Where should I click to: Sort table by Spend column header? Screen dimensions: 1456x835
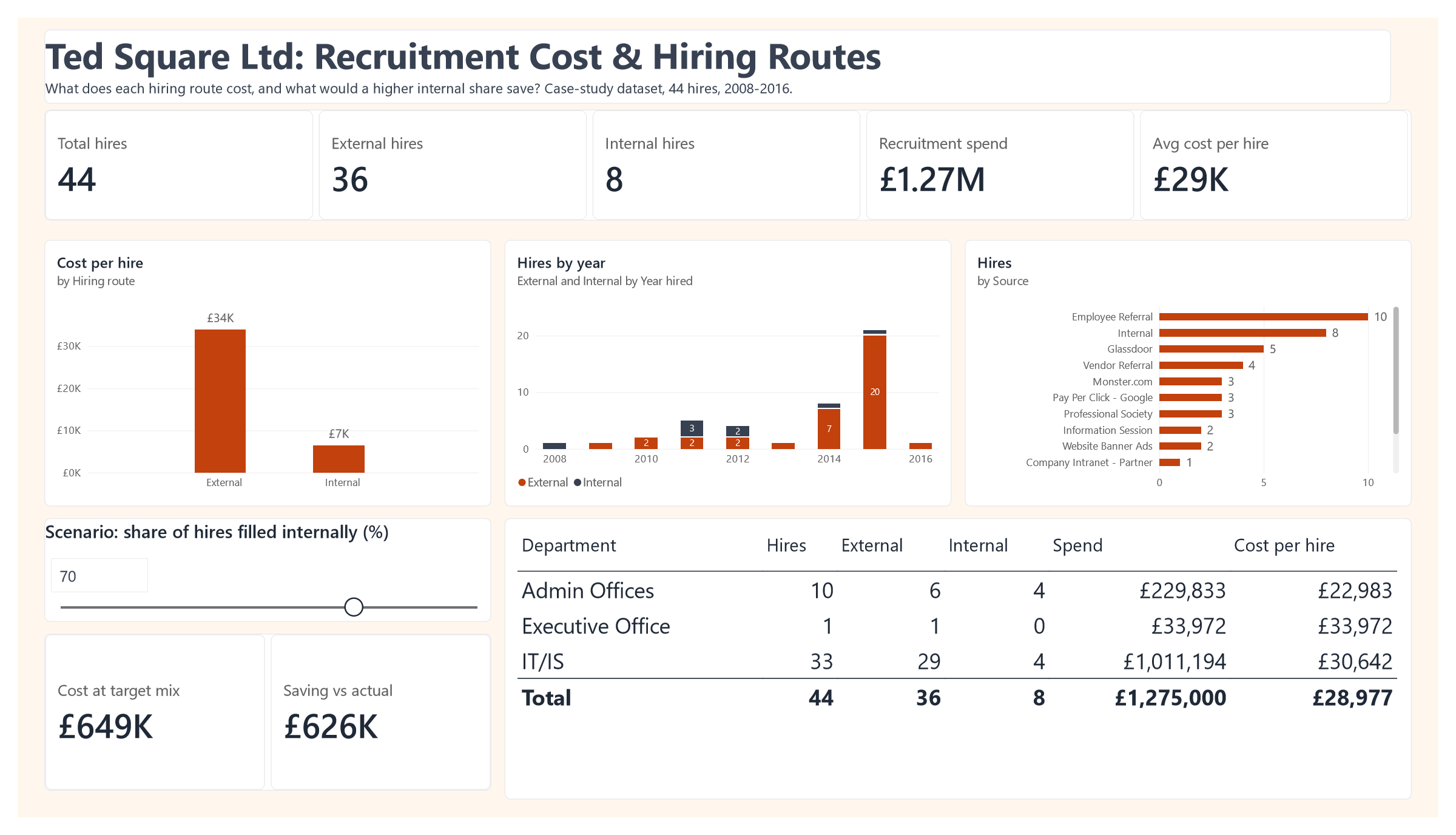[x=1077, y=546]
